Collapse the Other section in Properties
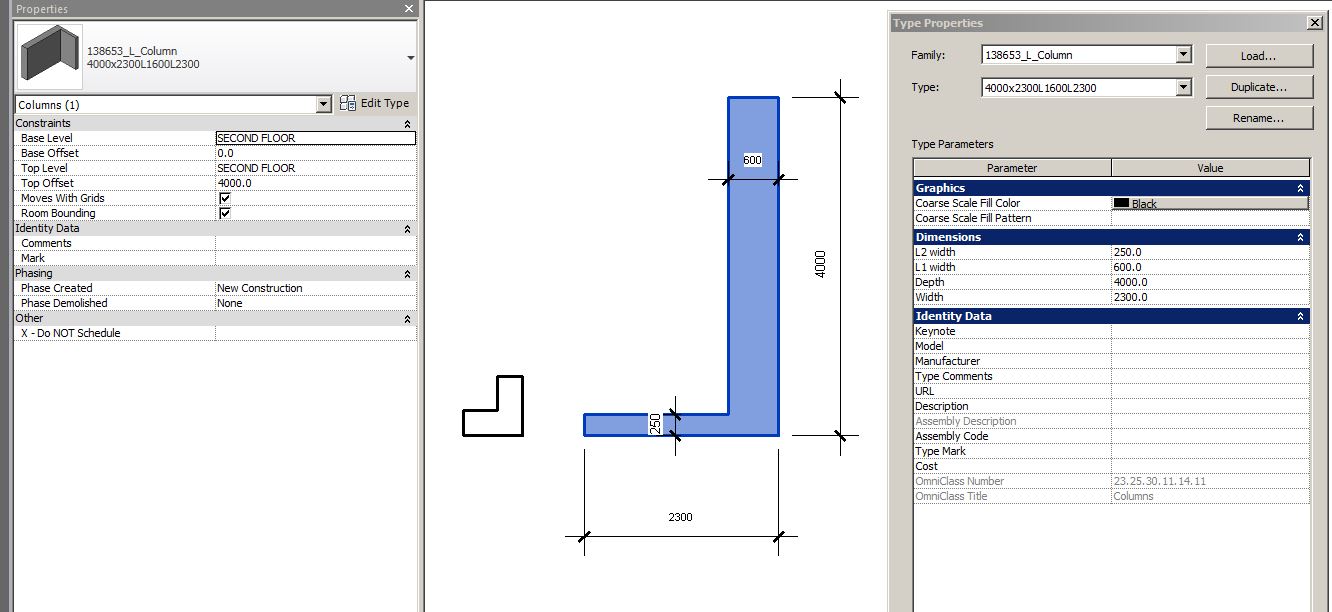The image size is (1332, 612). (407, 318)
